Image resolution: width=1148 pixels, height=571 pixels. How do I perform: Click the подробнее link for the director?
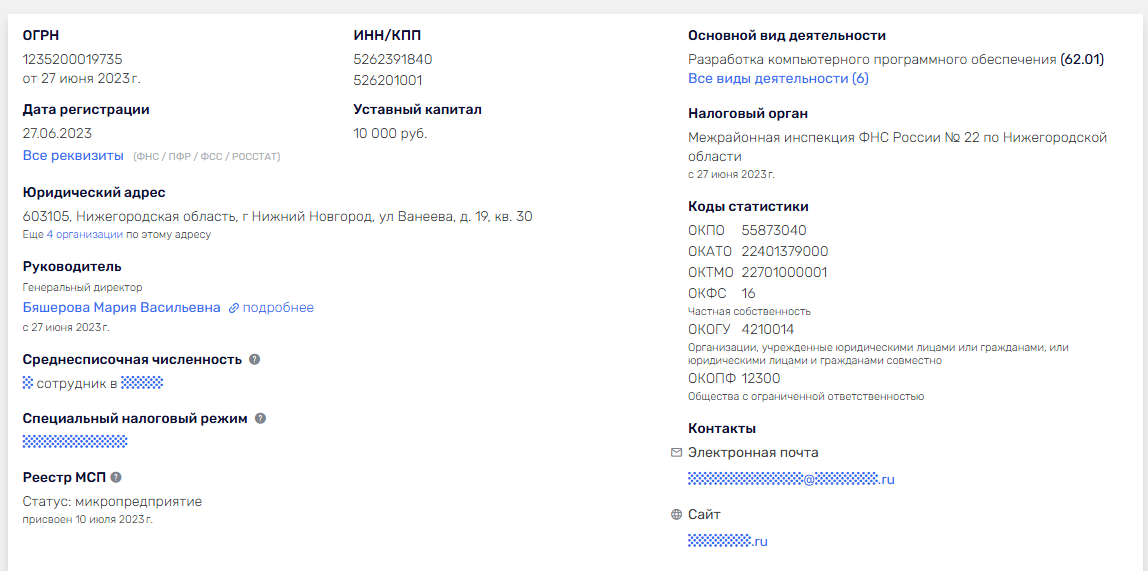278,308
